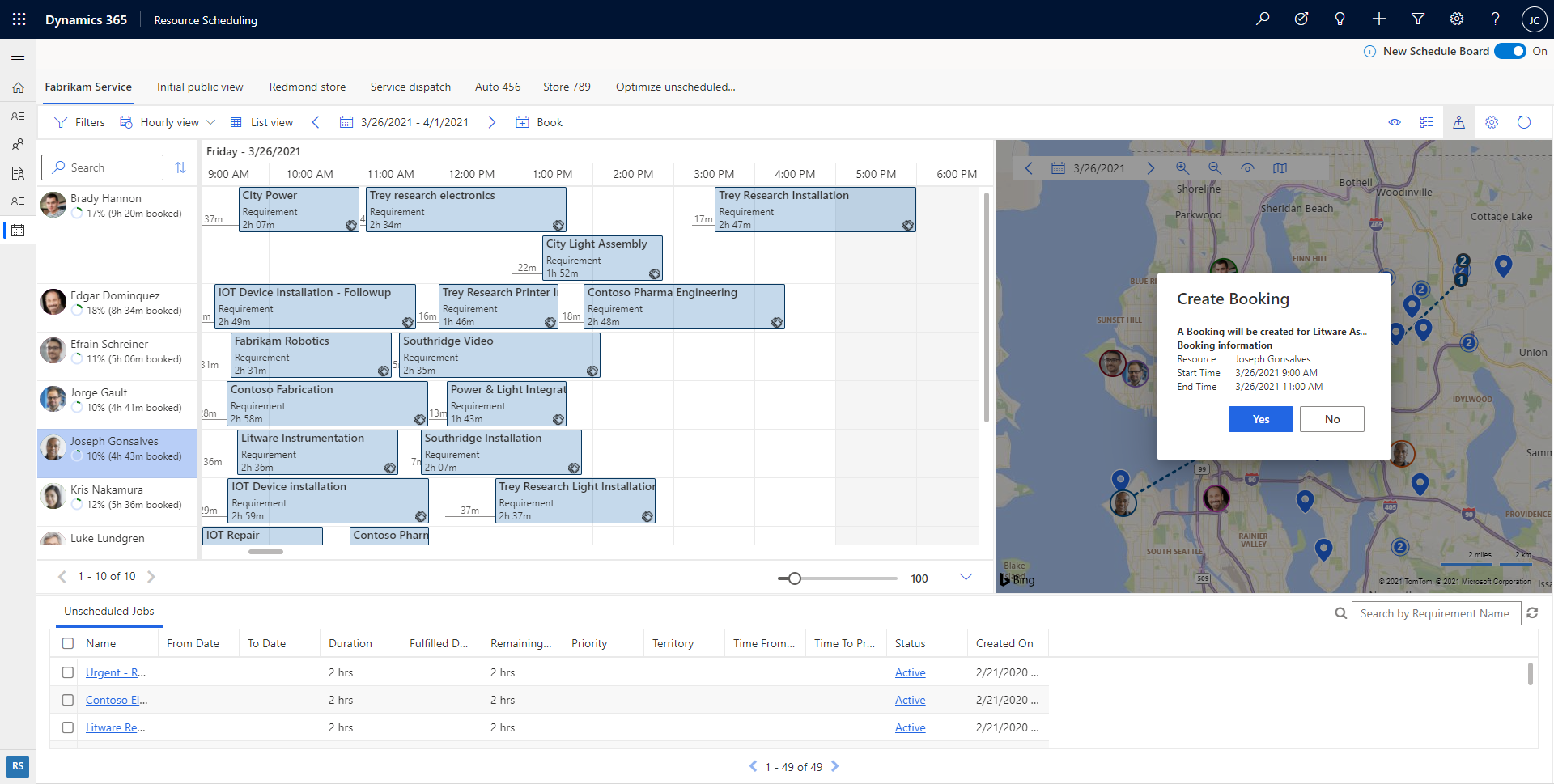Open the Urgent - R... job link

click(116, 672)
